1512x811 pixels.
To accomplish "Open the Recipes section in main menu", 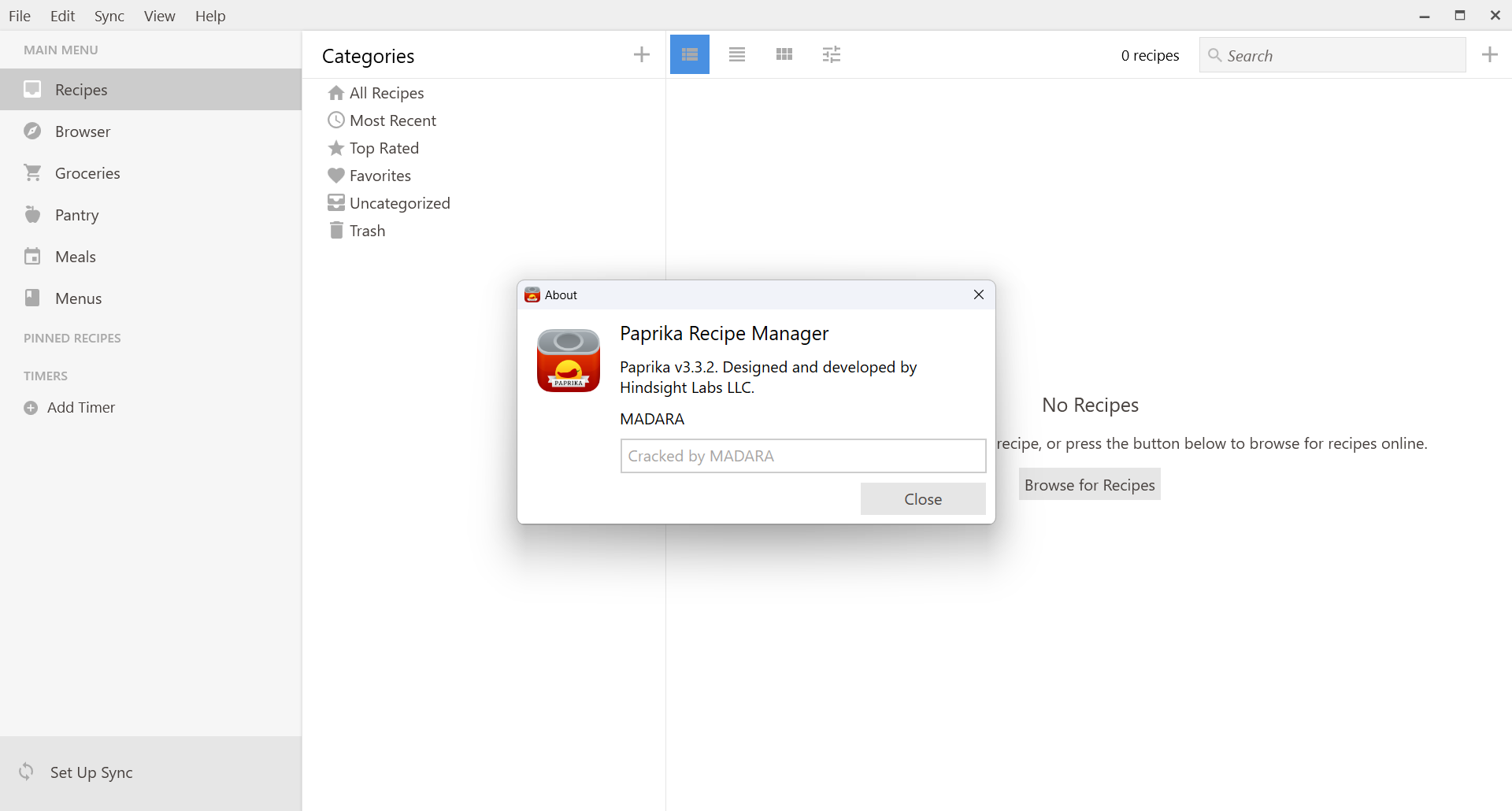I will (150, 90).
